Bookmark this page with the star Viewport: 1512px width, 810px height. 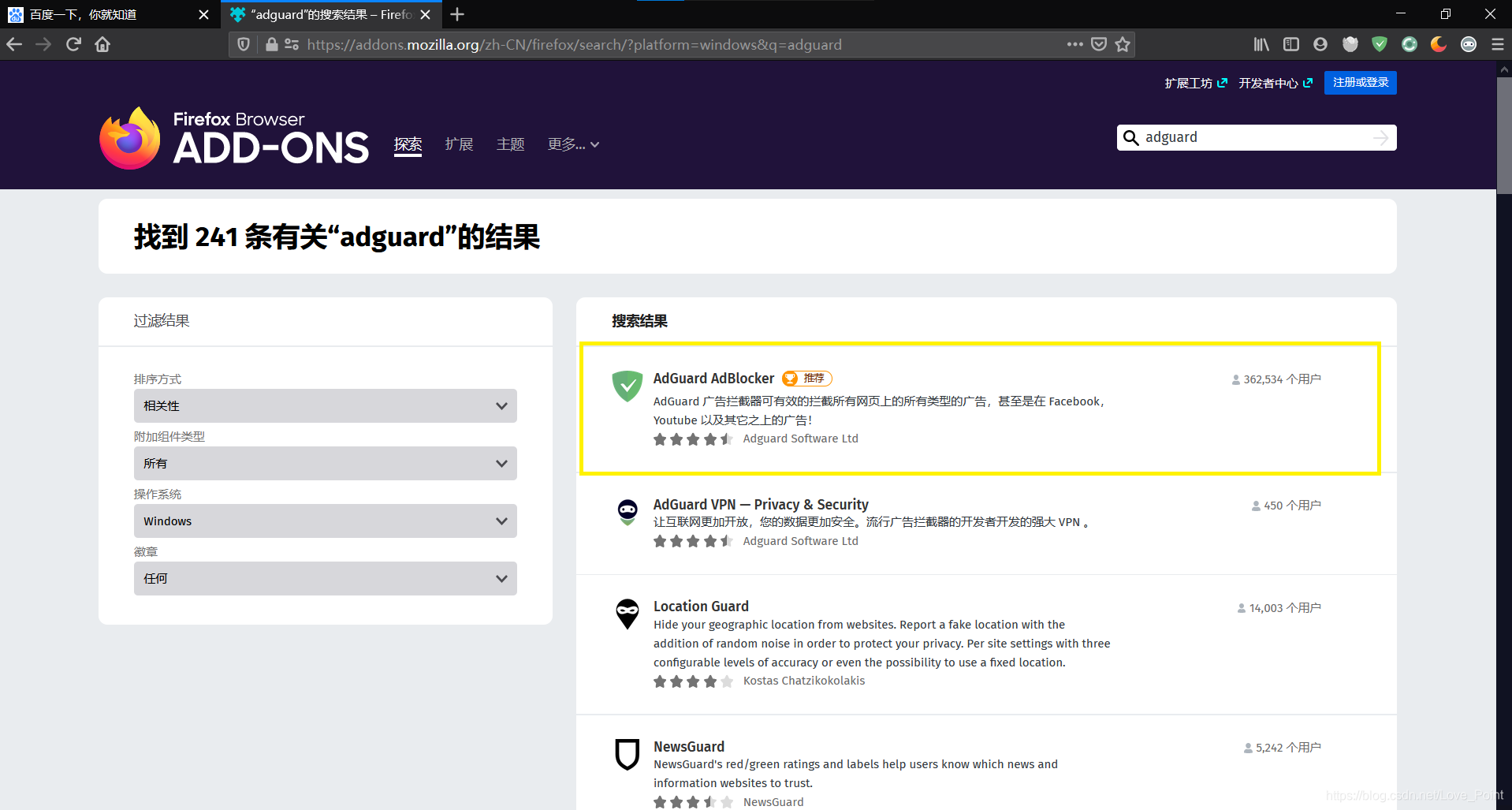1123,44
